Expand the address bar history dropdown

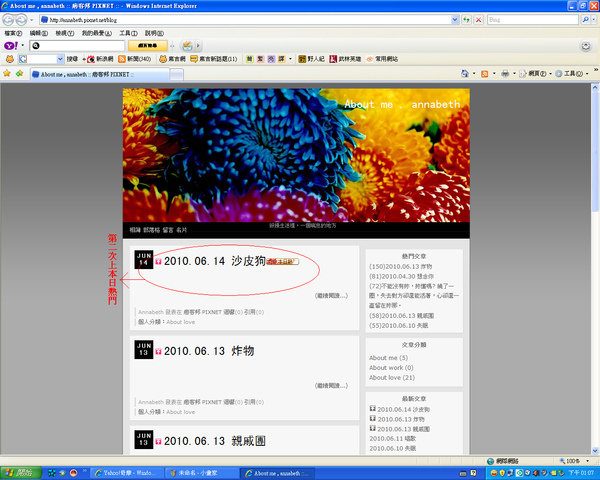click(x=455, y=20)
